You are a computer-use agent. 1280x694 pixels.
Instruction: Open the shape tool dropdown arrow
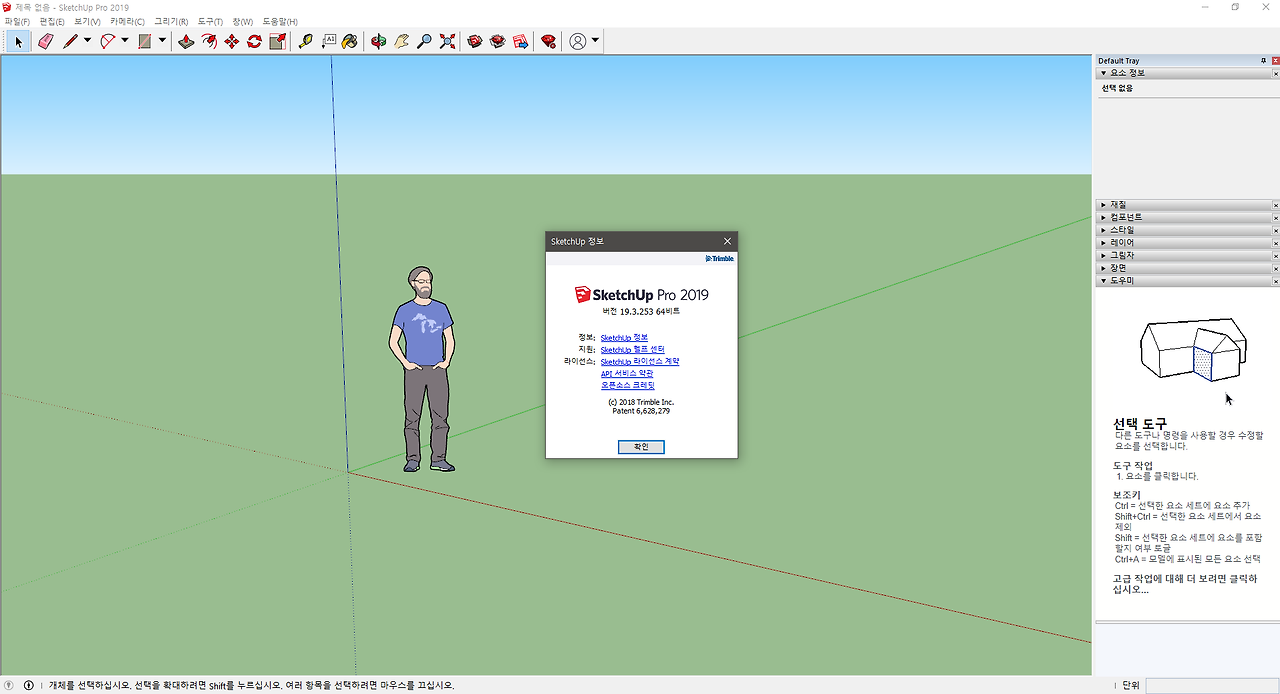click(x=162, y=41)
